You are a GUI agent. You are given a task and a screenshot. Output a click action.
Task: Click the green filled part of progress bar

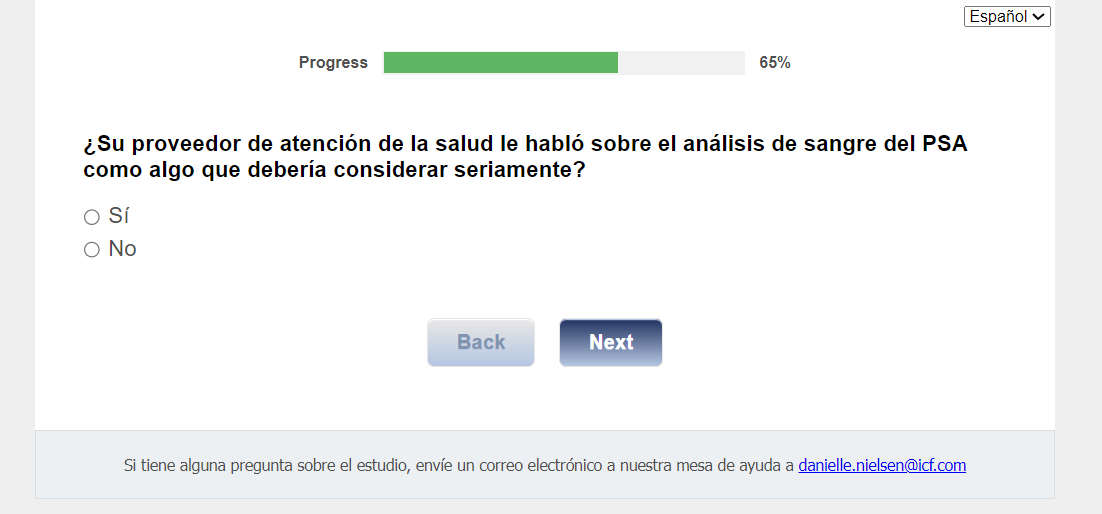click(500, 63)
